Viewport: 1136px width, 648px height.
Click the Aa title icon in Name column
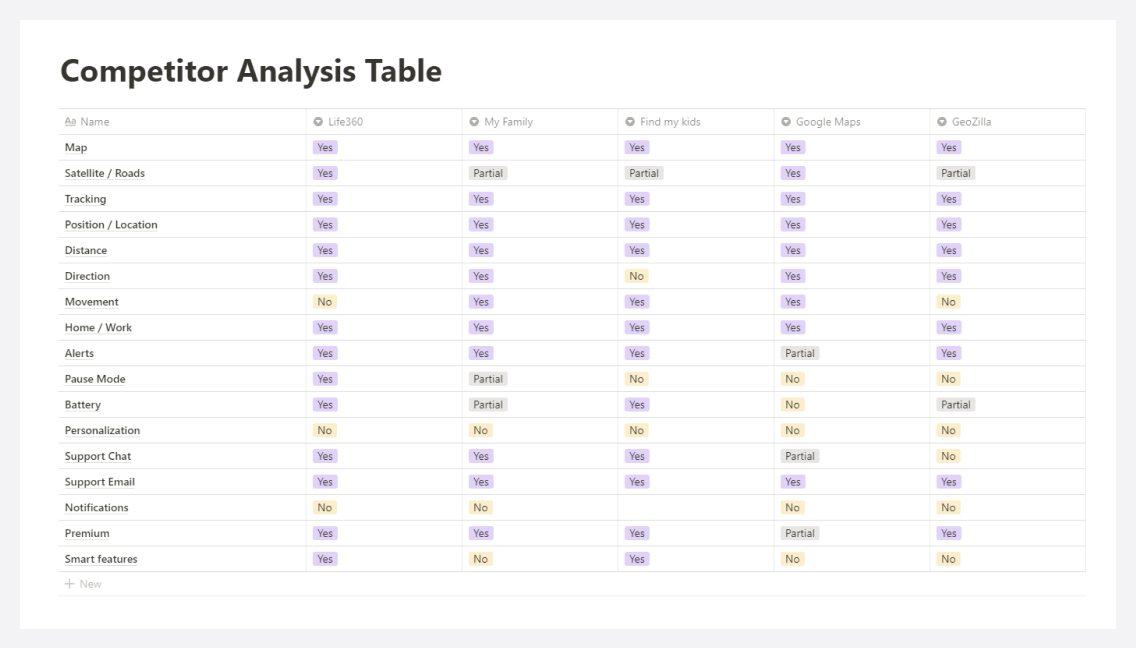tap(70, 122)
